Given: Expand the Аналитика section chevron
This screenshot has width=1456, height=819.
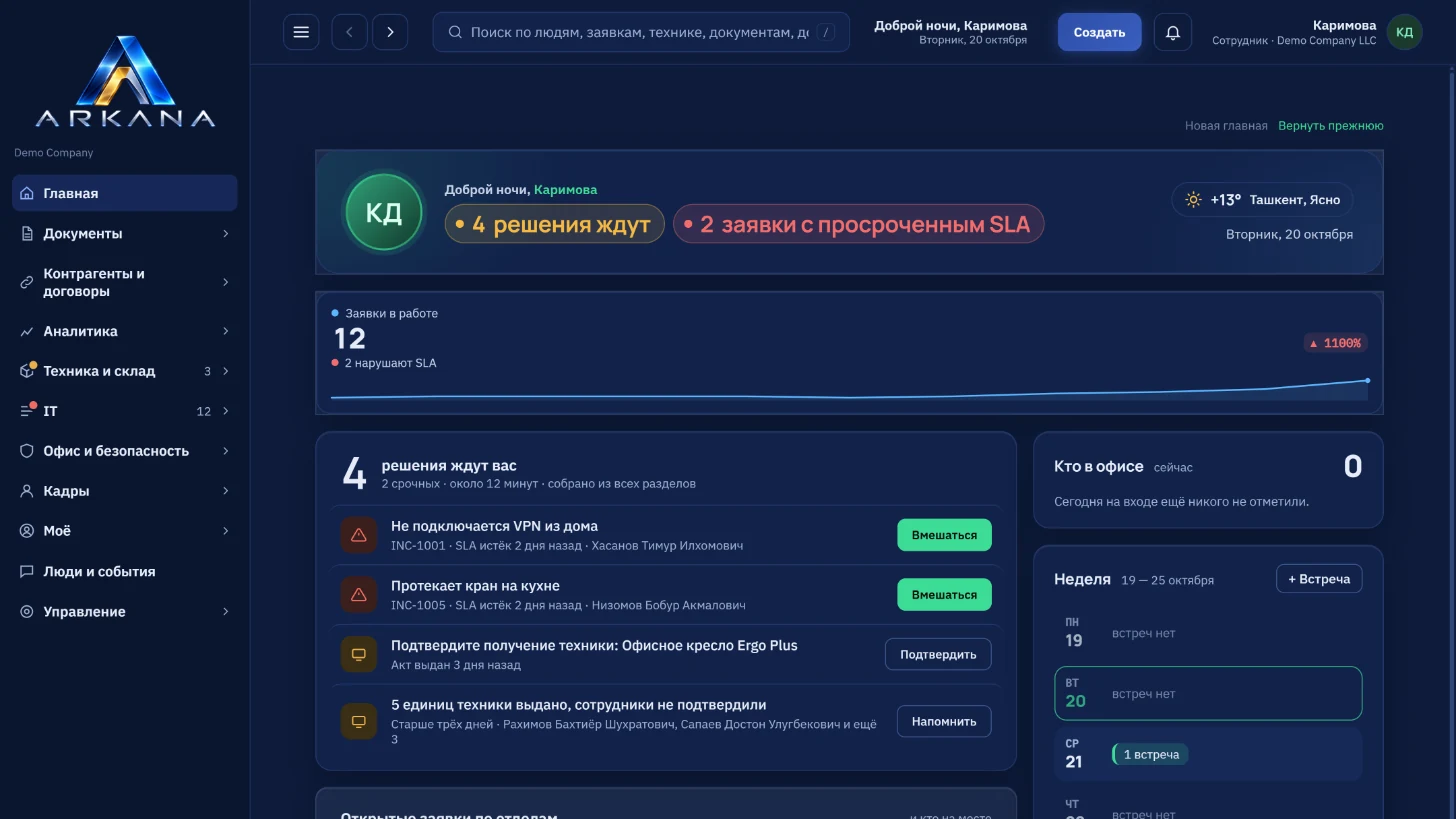Looking at the screenshot, I should [225, 331].
